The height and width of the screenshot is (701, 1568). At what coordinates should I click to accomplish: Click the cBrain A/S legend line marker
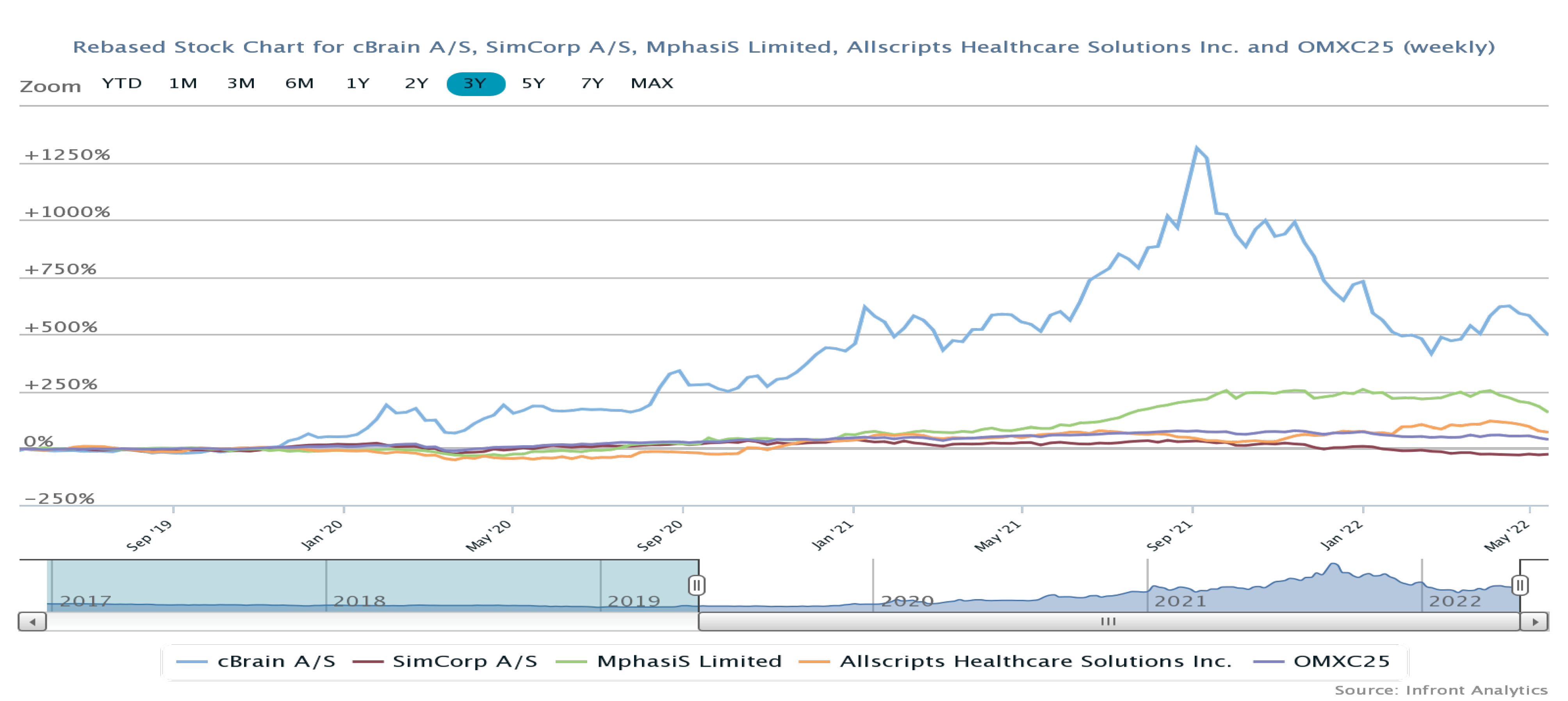point(192,662)
